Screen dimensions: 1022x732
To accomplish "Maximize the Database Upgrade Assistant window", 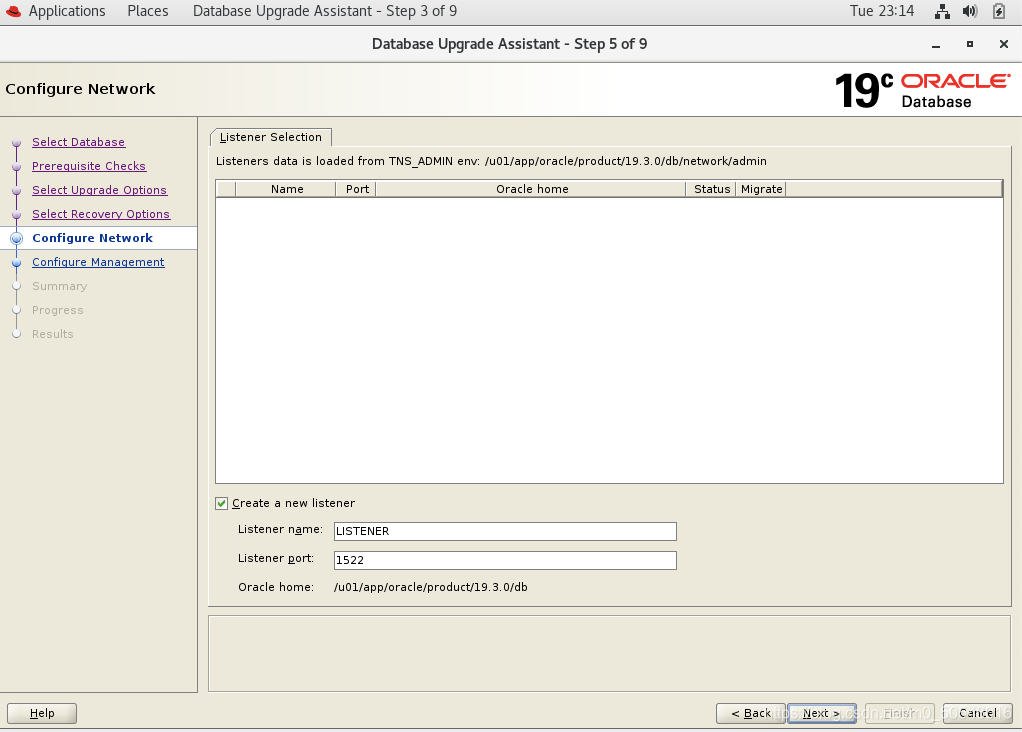I will click(970, 44).
